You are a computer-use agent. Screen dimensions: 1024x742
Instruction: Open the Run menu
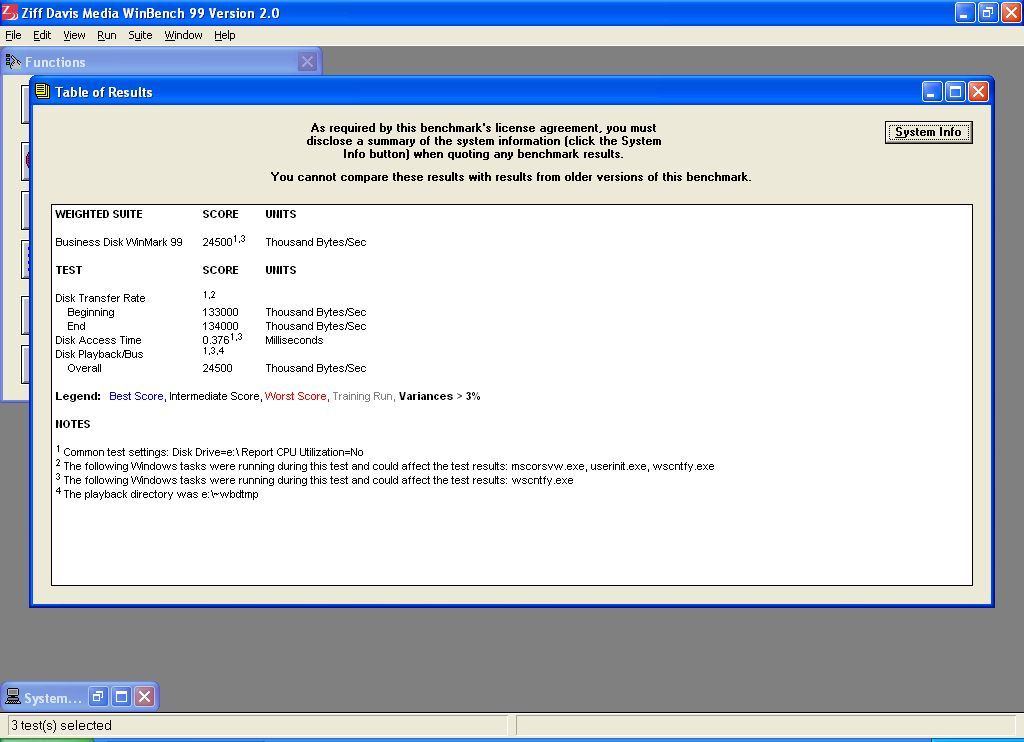[x=106, y=35]
